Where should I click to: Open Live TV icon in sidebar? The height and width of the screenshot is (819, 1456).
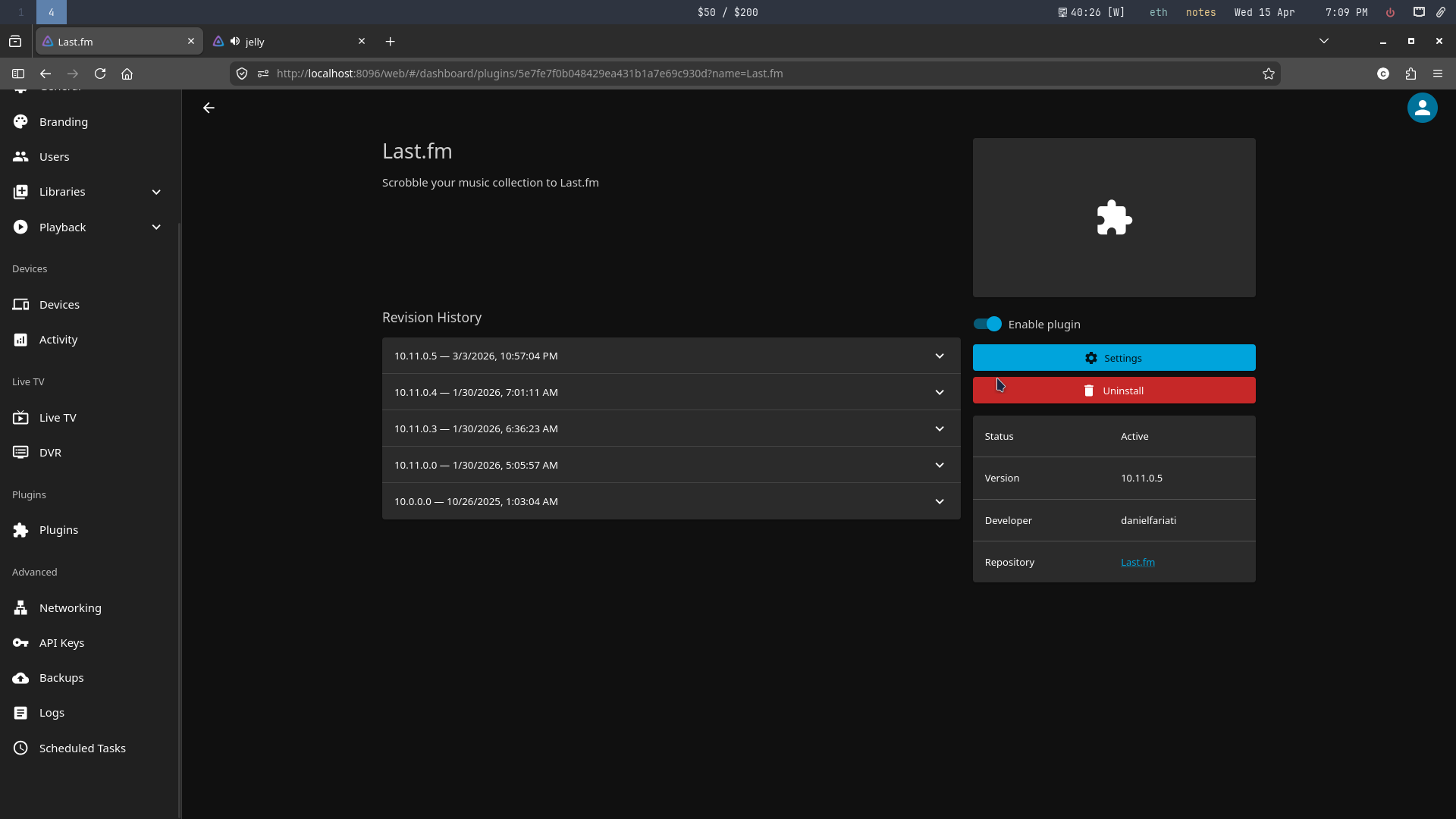tap(20, 417)
